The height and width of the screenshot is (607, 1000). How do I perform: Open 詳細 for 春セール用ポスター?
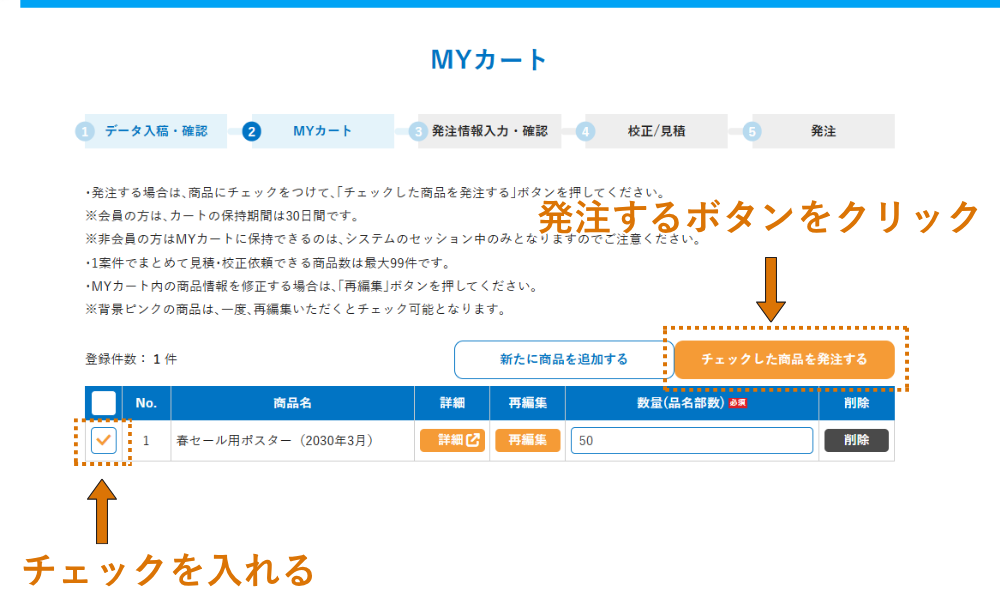point(452,440)
